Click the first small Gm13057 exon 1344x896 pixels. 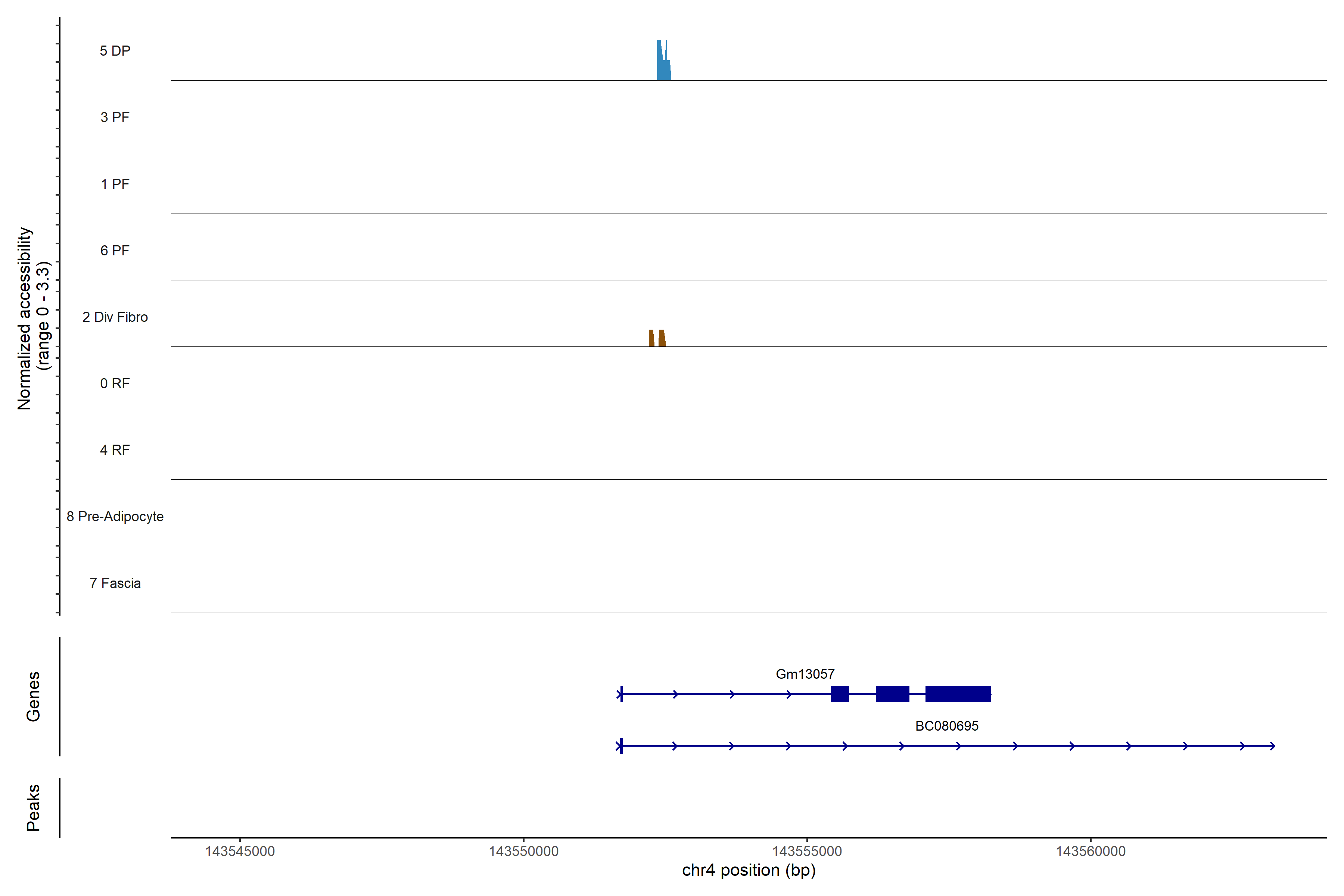point(839,694)
